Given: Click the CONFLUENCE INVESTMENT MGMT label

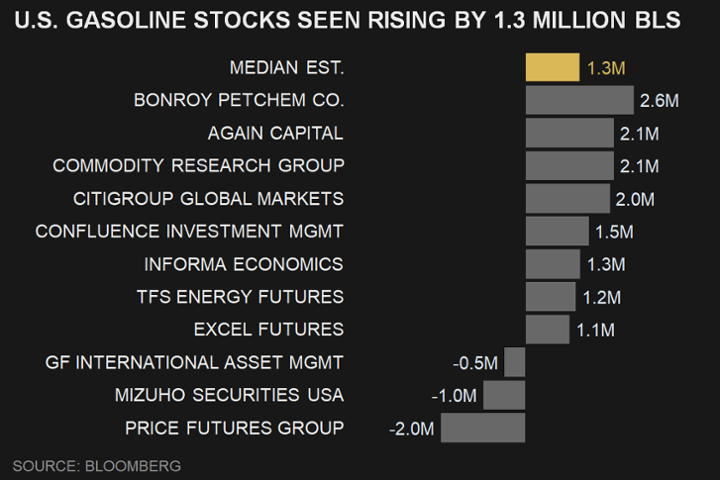Looking at the screenshot, I should tap(189, 231).
